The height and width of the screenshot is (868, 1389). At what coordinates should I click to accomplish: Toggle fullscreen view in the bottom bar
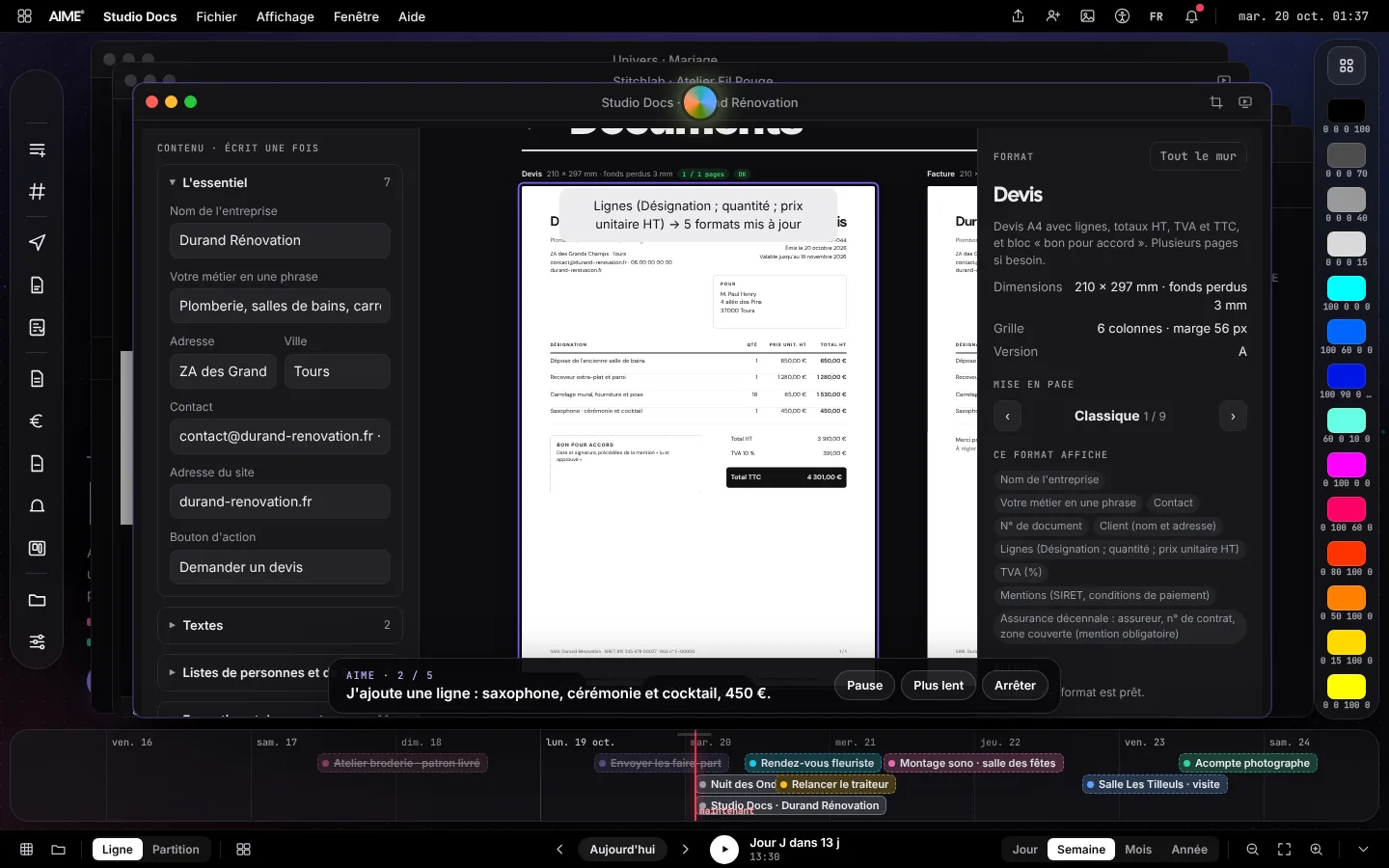point(1284,850)
